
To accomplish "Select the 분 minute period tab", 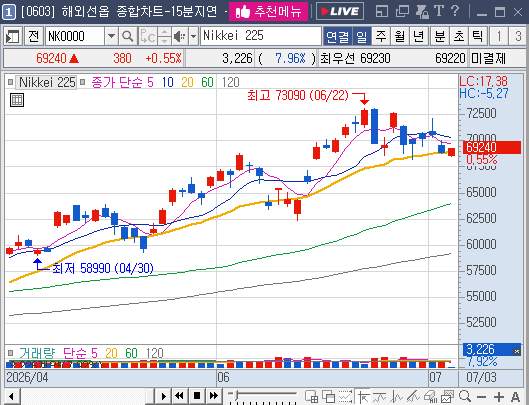I will tap(440, 36).
